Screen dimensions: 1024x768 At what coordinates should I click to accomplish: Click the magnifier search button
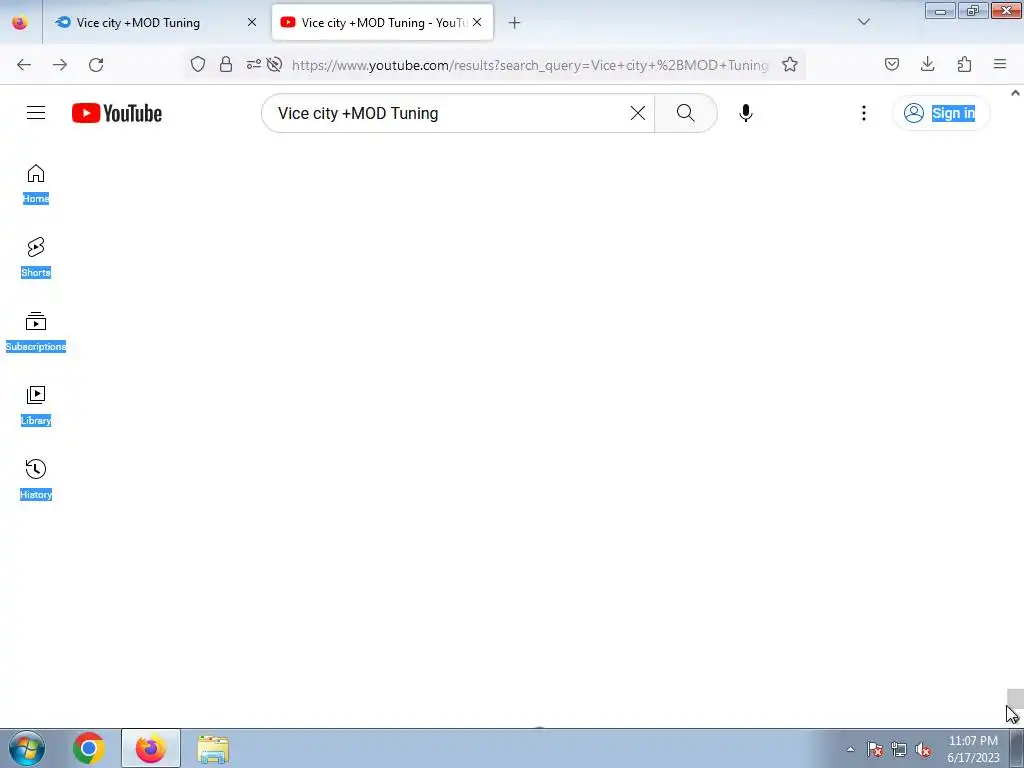(686, 113)
